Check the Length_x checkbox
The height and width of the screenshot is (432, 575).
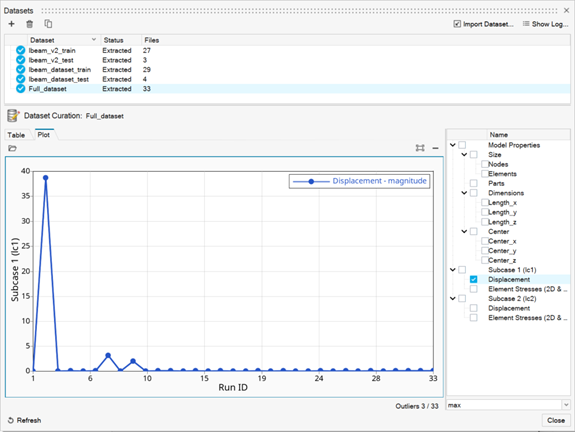(x=485, y=202)
